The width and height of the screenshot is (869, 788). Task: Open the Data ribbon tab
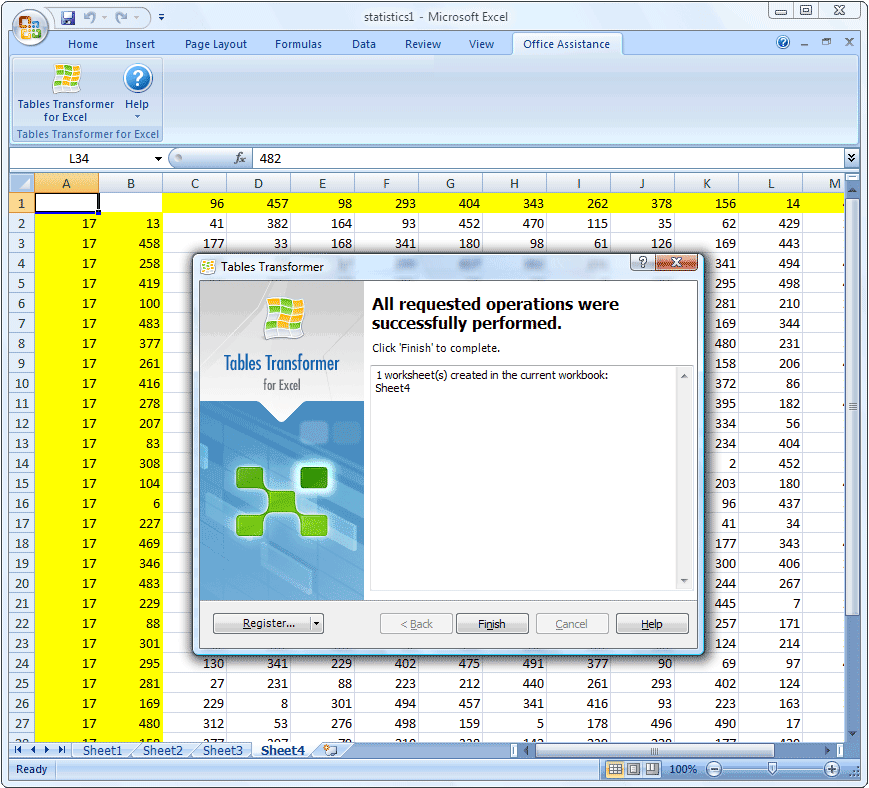coord(364,44)
